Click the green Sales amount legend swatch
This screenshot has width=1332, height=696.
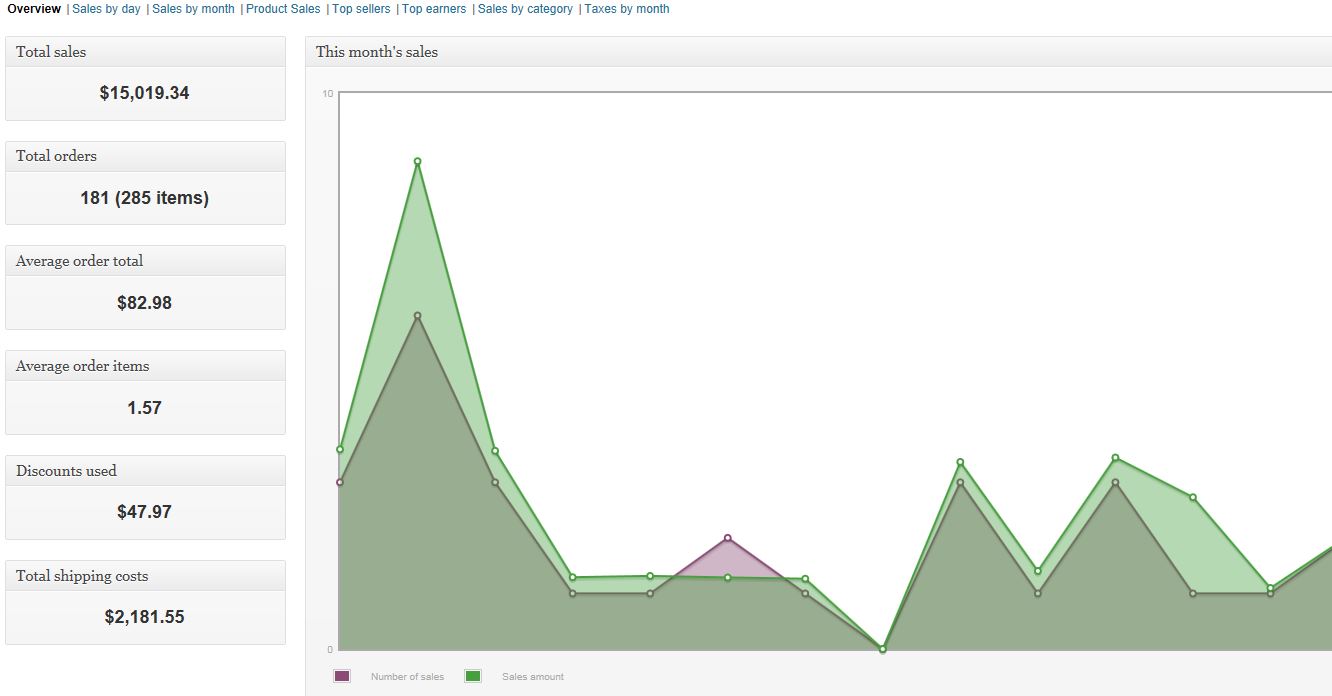pyautogui.click(x=473, y=676)
